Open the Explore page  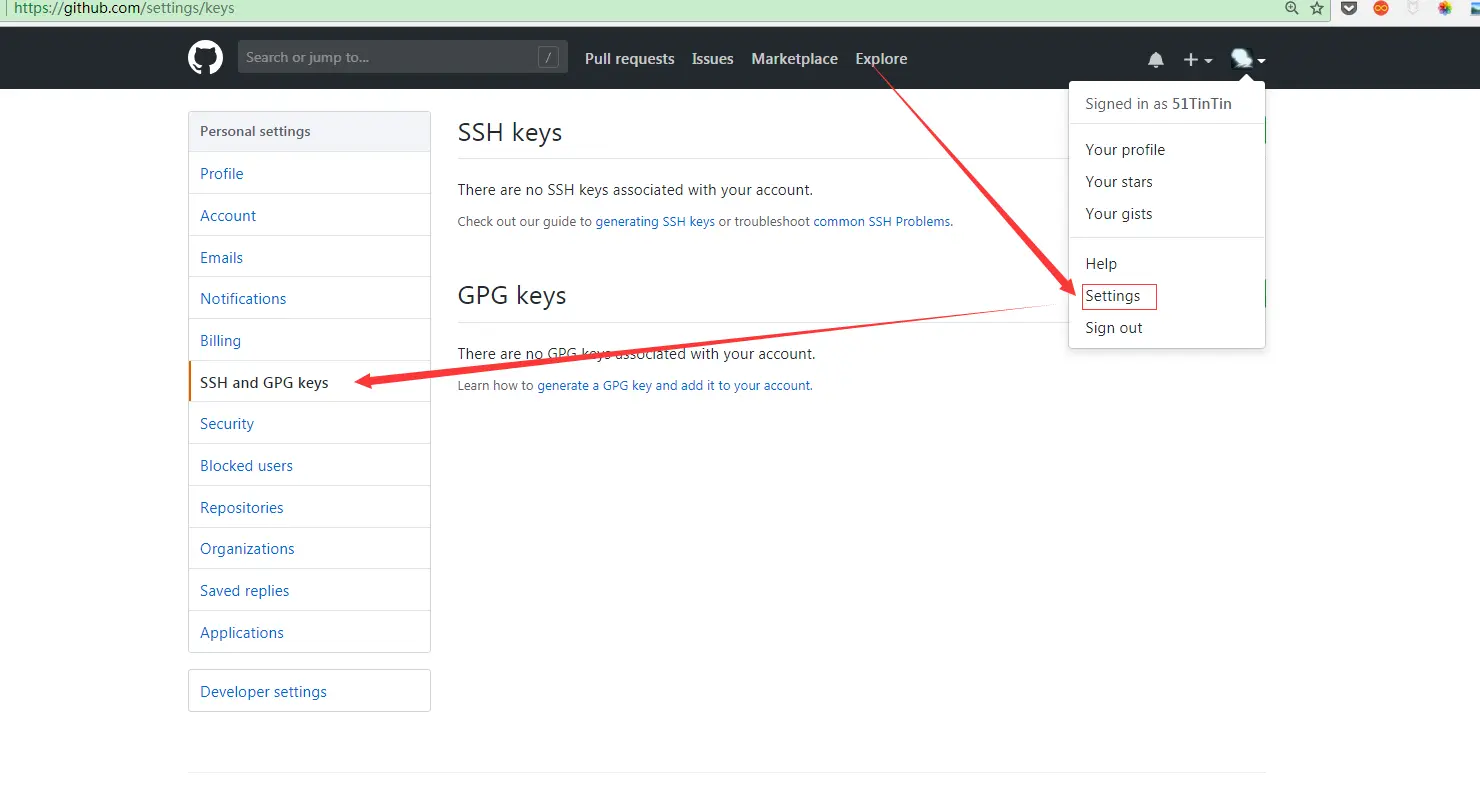[881, 59]
